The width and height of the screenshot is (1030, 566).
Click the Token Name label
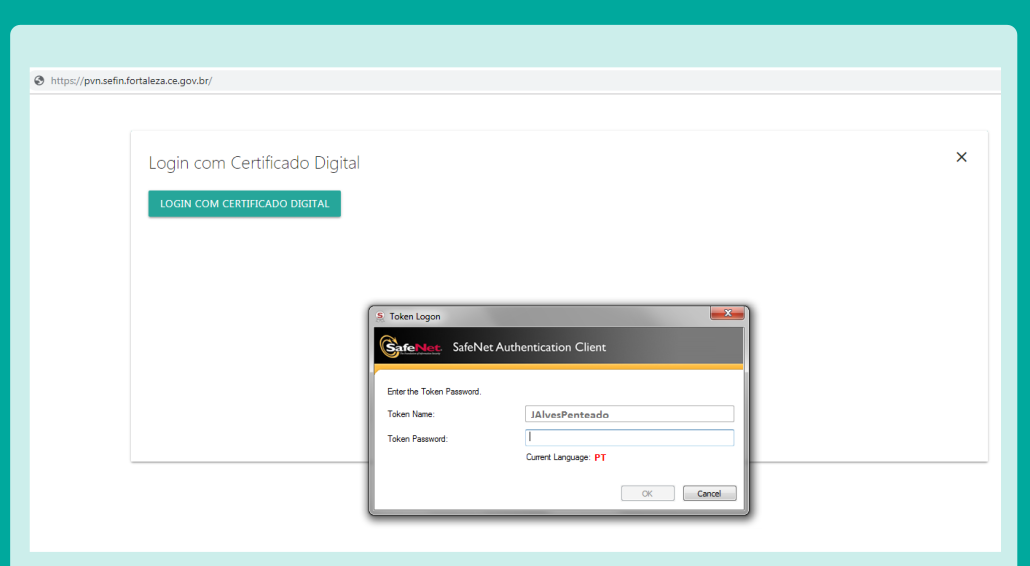(411, 414)
